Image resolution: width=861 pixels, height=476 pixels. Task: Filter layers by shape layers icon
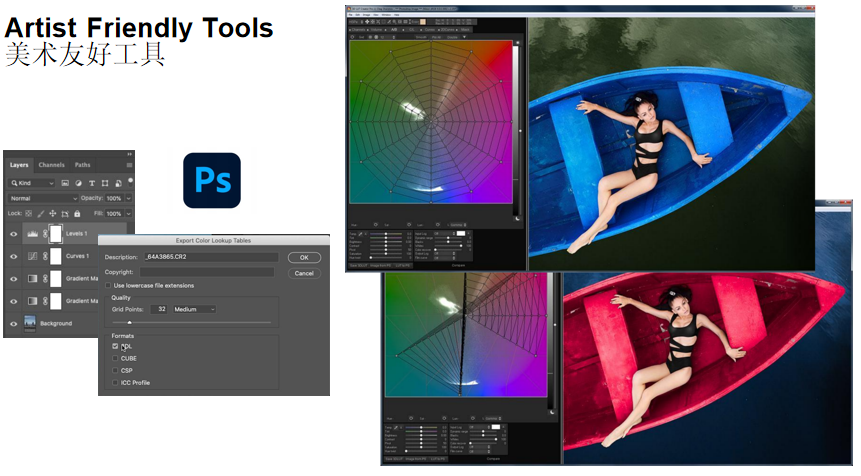pos(104,184)
